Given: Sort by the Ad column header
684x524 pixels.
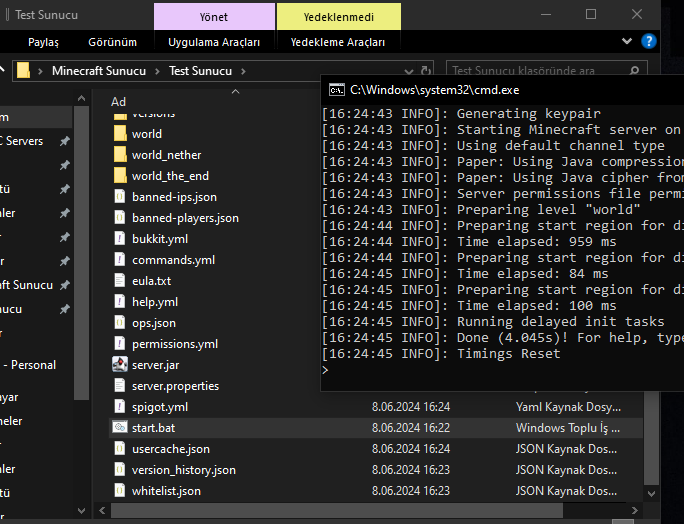Looking at the screenshot, I should (x=118, y=102).
